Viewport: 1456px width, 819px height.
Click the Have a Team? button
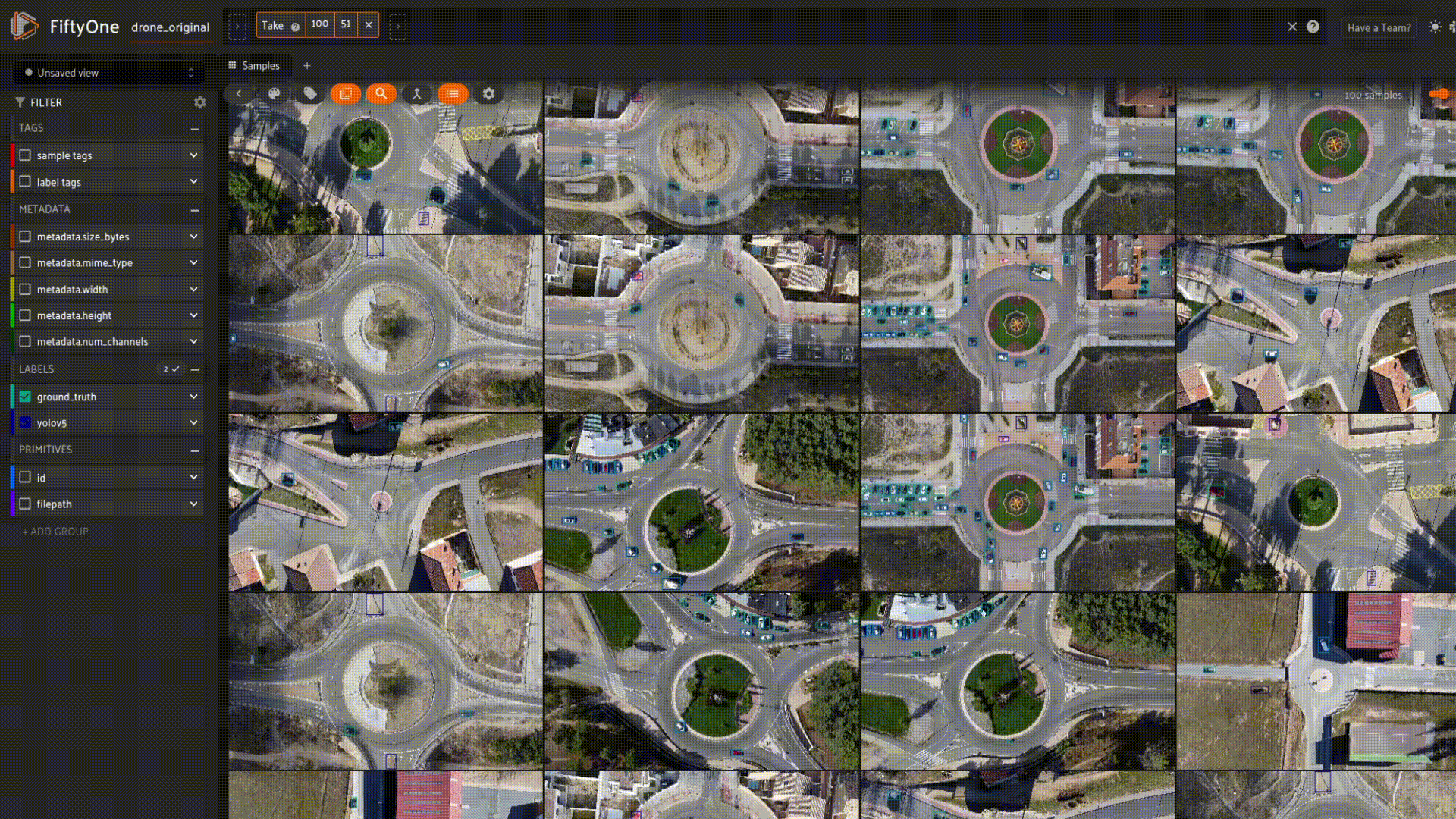coord(1379,27)
